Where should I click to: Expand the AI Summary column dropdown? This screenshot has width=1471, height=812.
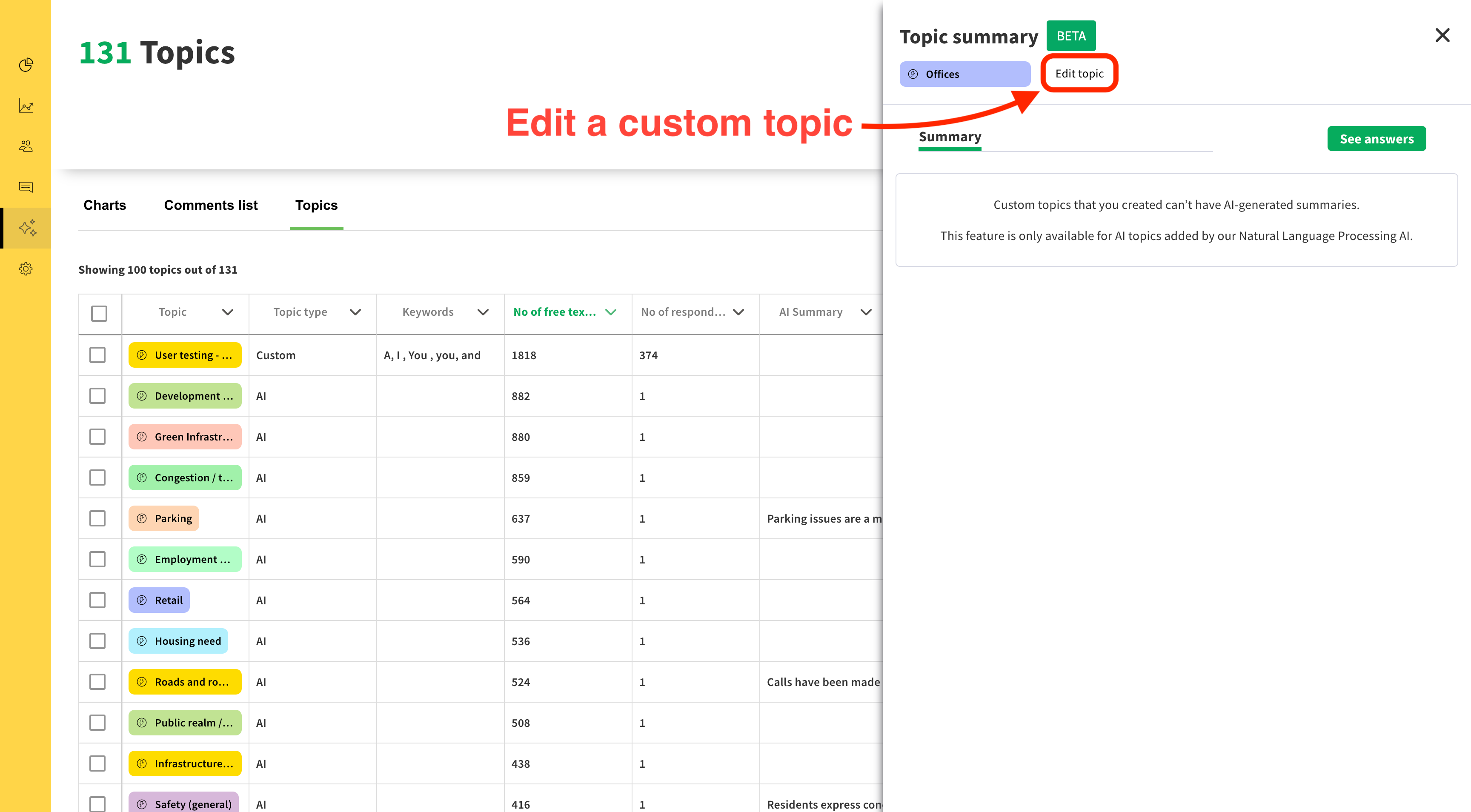(x=866, y=312)
